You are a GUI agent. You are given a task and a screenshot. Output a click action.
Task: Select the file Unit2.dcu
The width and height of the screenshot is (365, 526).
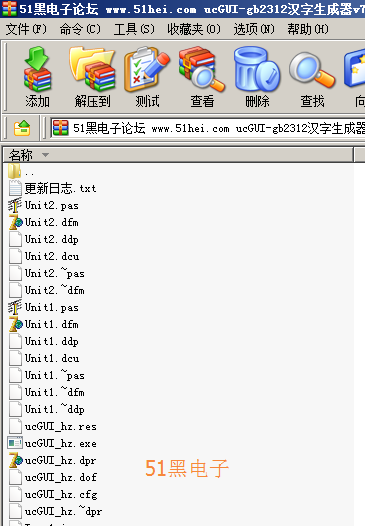click(44, 256)
